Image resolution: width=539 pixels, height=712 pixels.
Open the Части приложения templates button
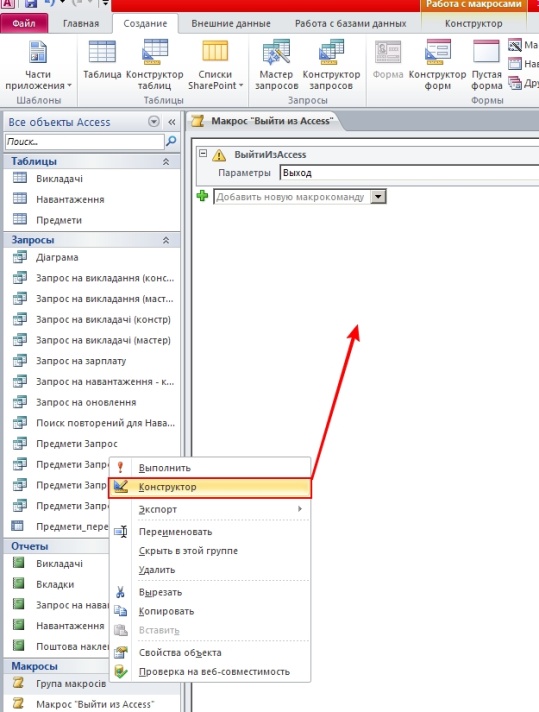[x=38, y=65]
